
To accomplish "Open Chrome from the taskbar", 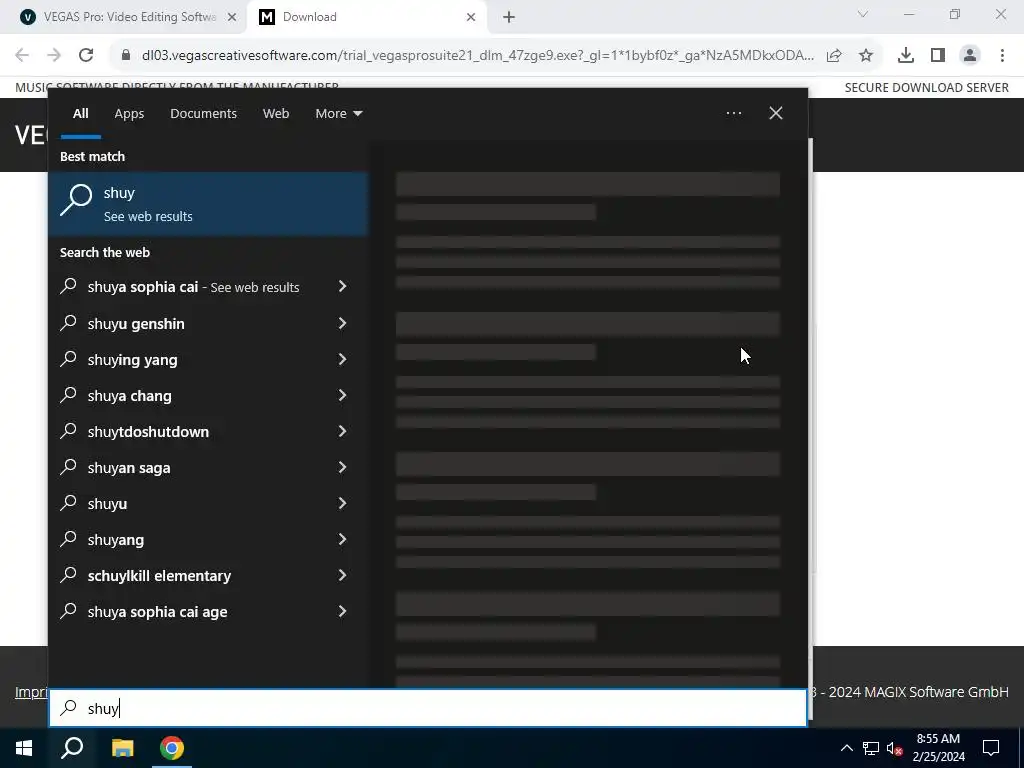I will (172, 748).
